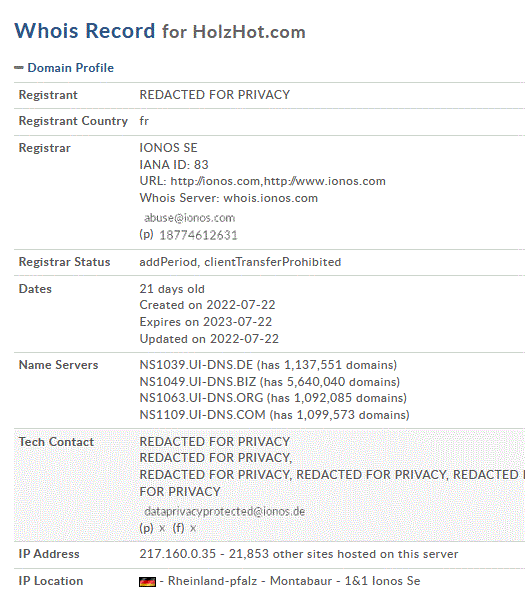Click the minus icon beside Domain Profile
Image resolution: width=525 pixels, height=591 pixels.
point(19,68)
